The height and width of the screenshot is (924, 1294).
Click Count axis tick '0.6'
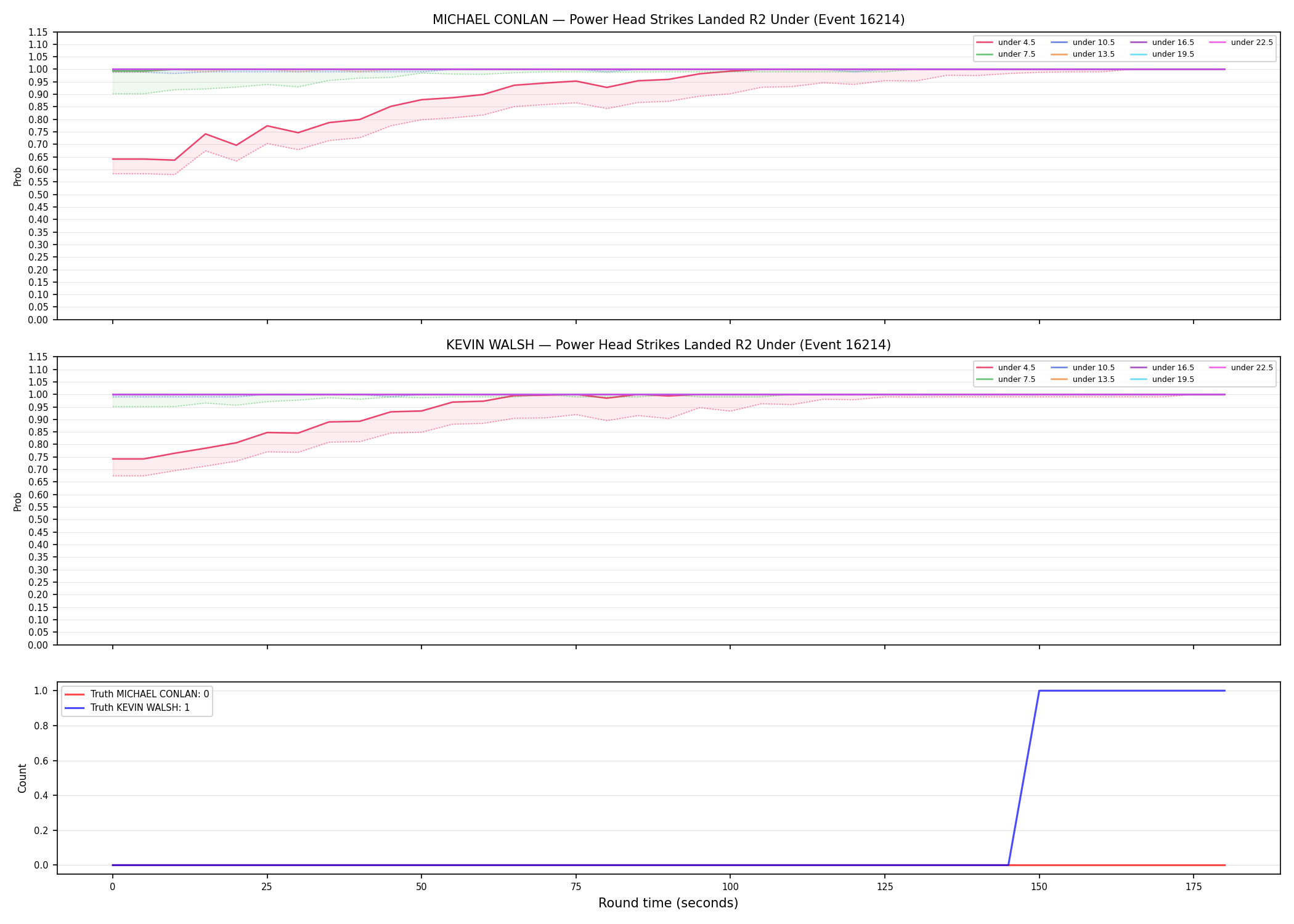coord(42,761)
